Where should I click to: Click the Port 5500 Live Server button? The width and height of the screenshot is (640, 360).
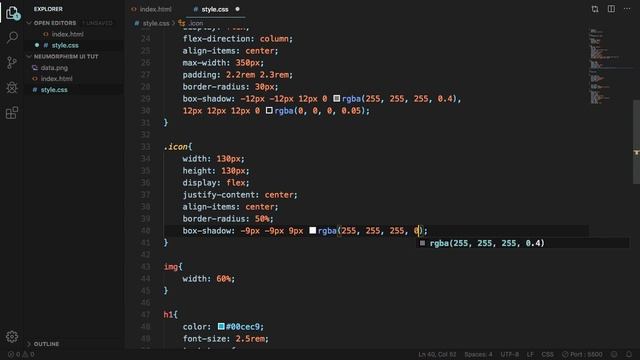click(582, 354)
